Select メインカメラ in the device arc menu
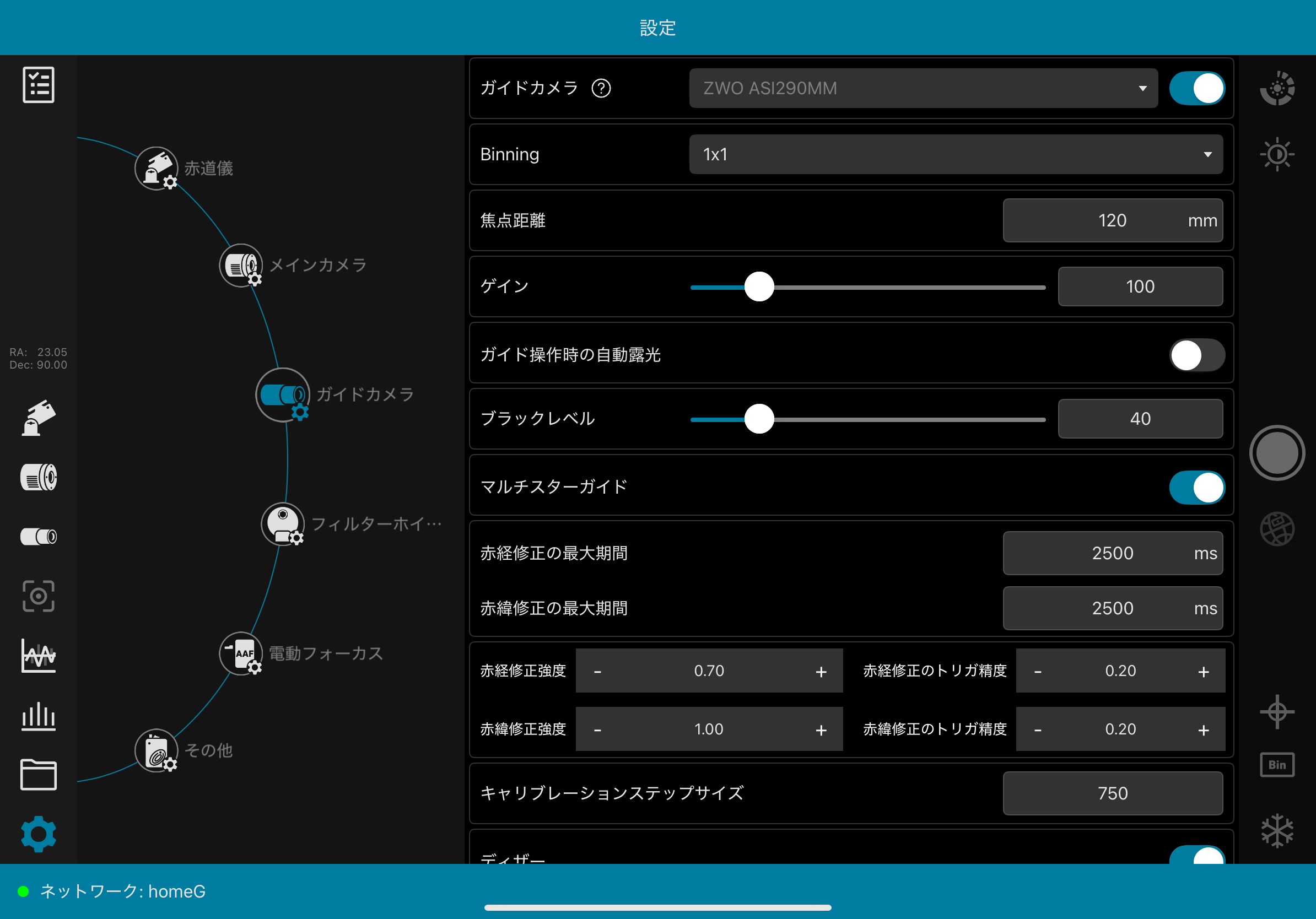 coord(241,265)
